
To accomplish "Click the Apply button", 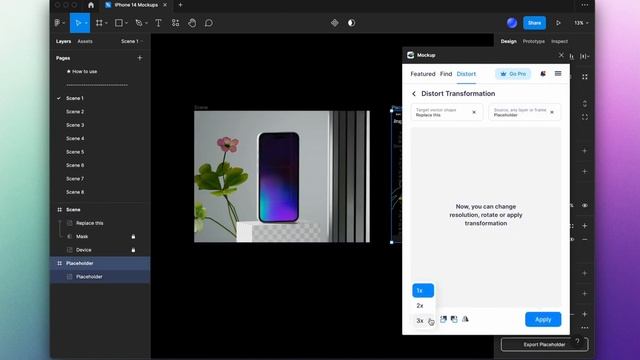I will coord(543,319).
